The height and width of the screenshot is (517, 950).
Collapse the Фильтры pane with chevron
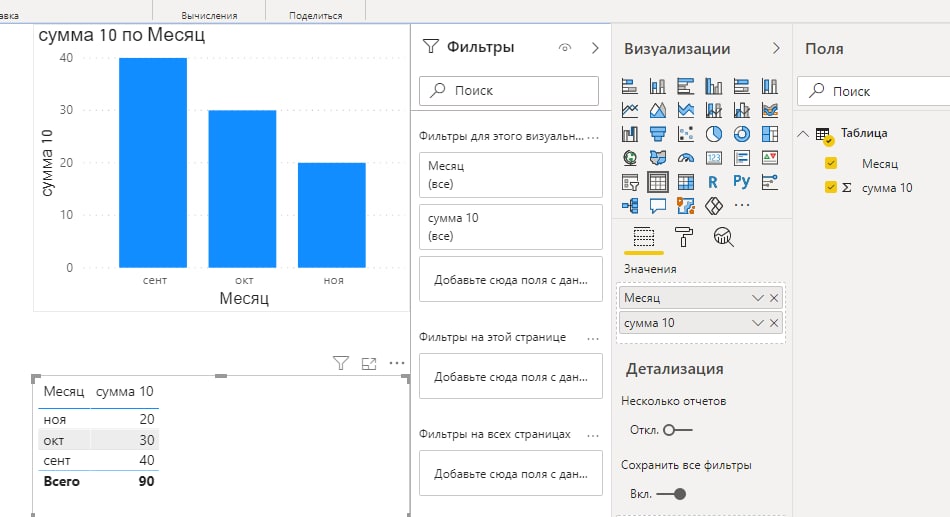point(595,48)
